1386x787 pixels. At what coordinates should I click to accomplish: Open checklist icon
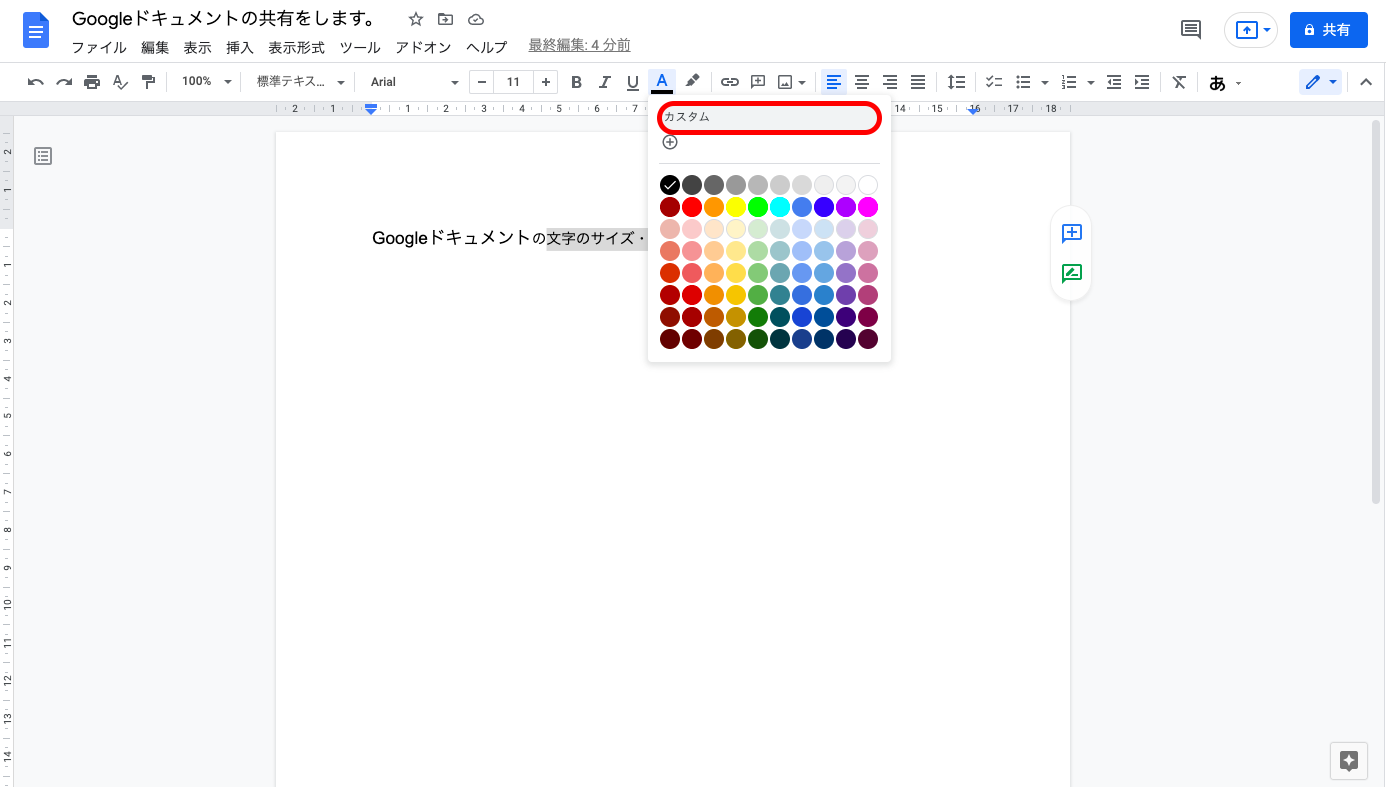pos(994,82)
